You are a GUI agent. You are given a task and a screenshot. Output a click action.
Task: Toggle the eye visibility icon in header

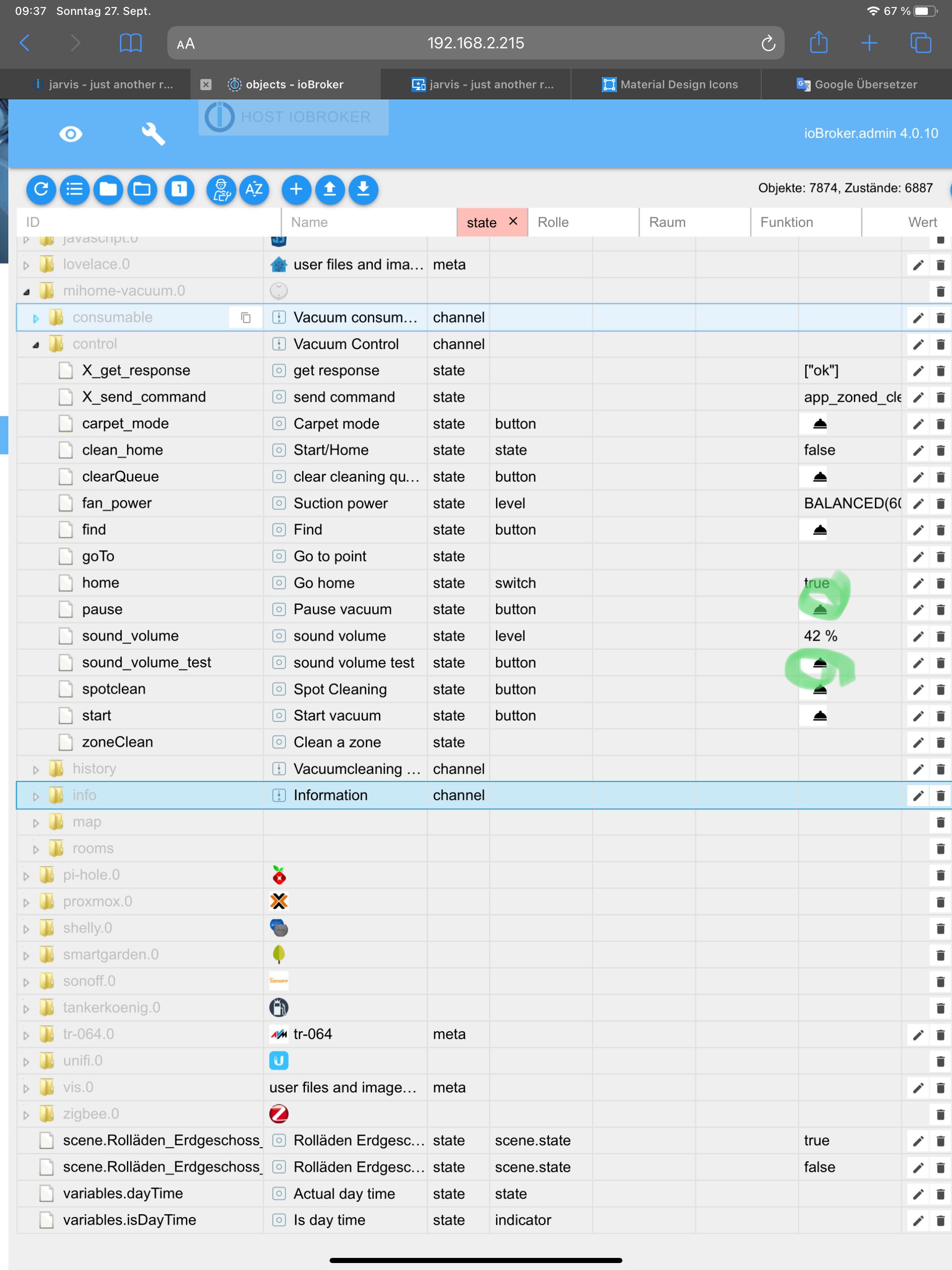[71, 134]
